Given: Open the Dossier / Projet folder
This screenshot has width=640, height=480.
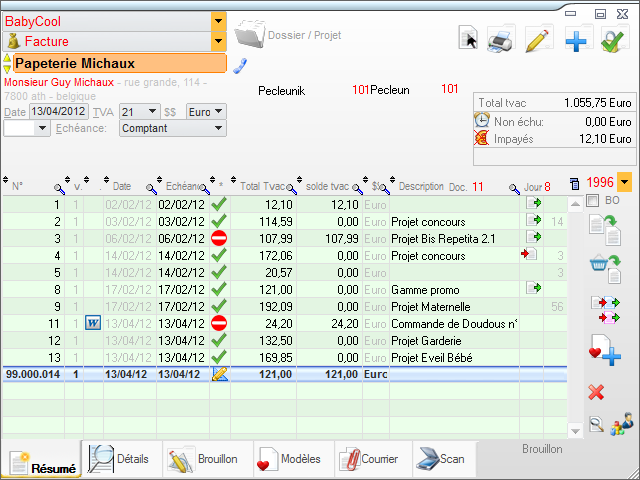Looking at the screenshot, I should pos(249,35).
